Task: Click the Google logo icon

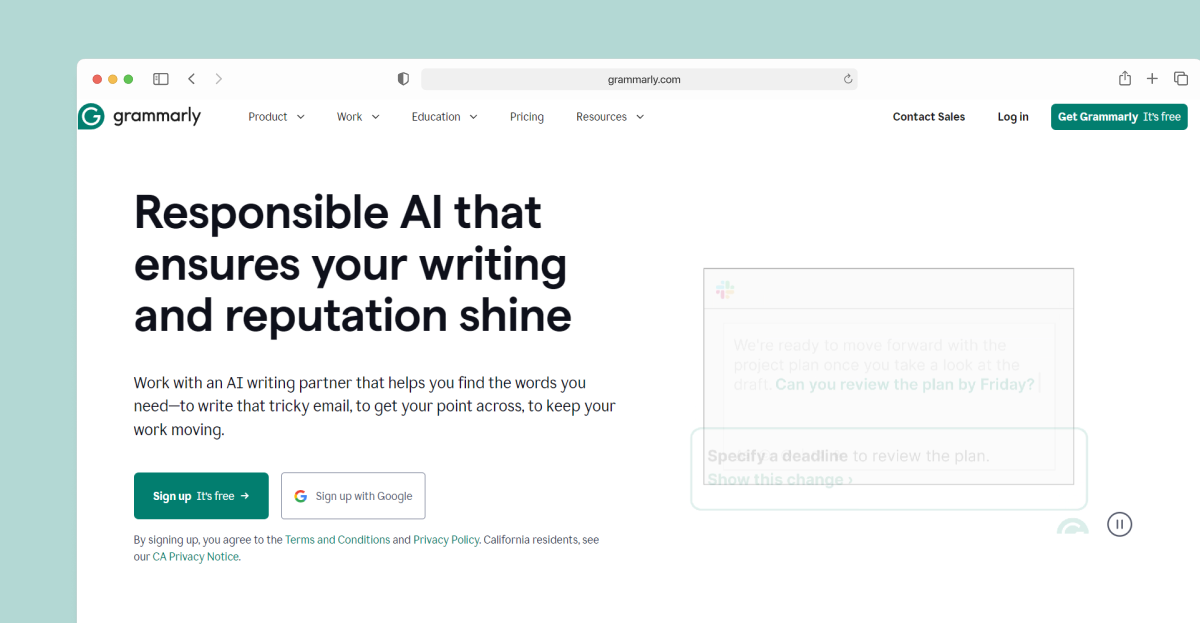Action: pyautogui.click(x=300, y=496)
